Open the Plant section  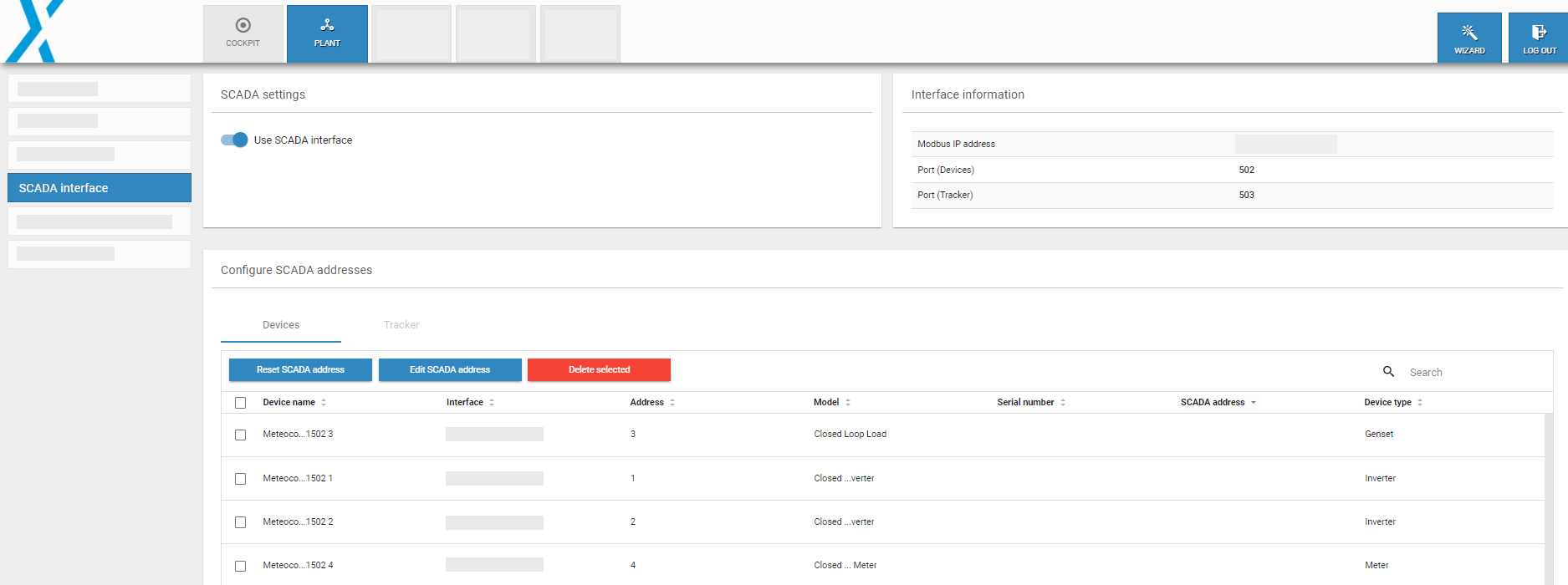[327, 33]
